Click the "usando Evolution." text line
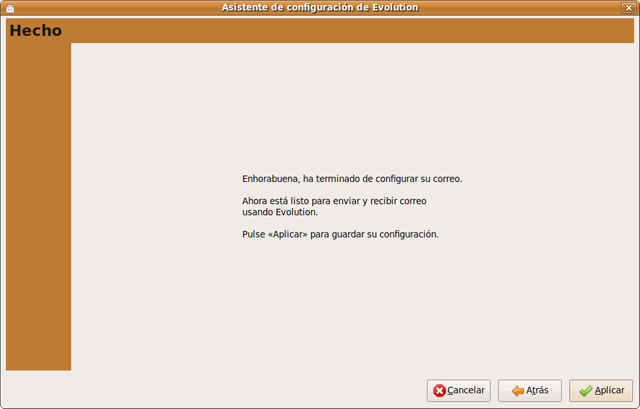Image resolution: width=640 pixels, height=409 pixels. click(286, 212)
